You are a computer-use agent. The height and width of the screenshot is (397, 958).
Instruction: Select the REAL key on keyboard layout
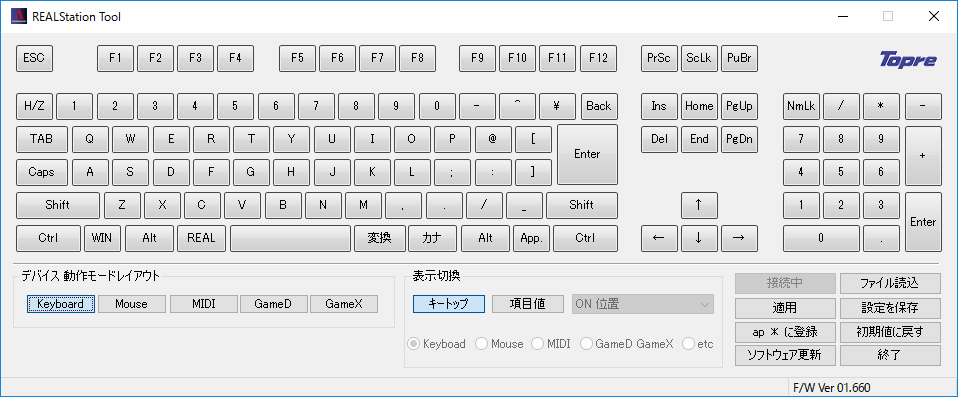(x=202, y=238)
